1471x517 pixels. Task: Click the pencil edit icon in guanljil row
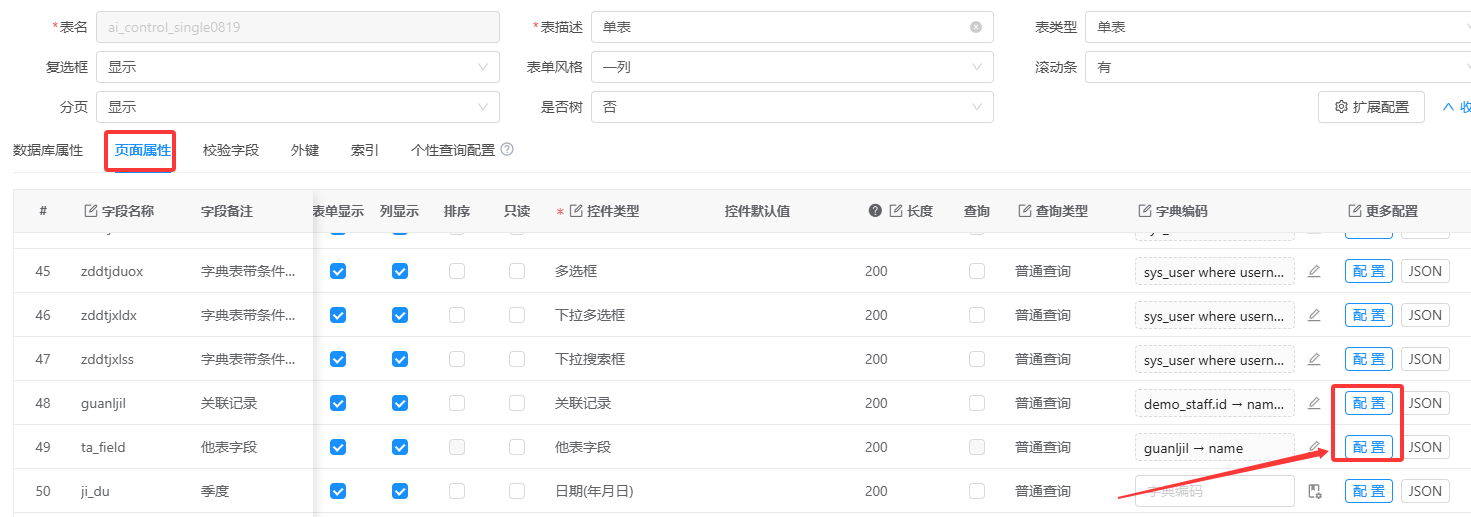coord(1314,403)
